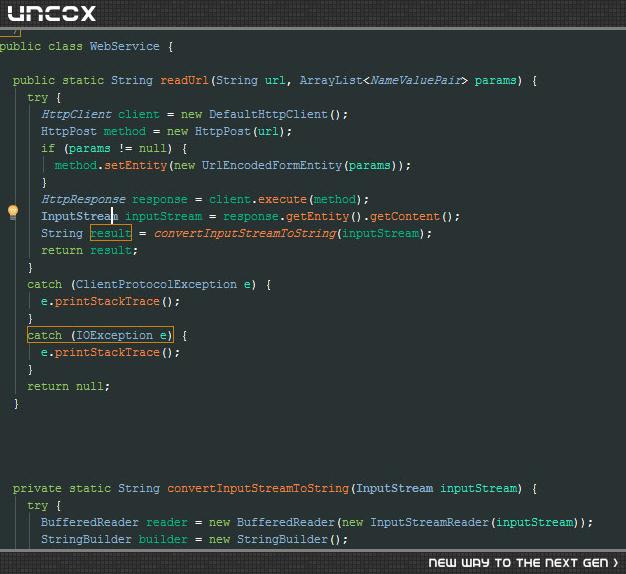Click printStackTrace under ClientProtocolException catch

point(107,301)
